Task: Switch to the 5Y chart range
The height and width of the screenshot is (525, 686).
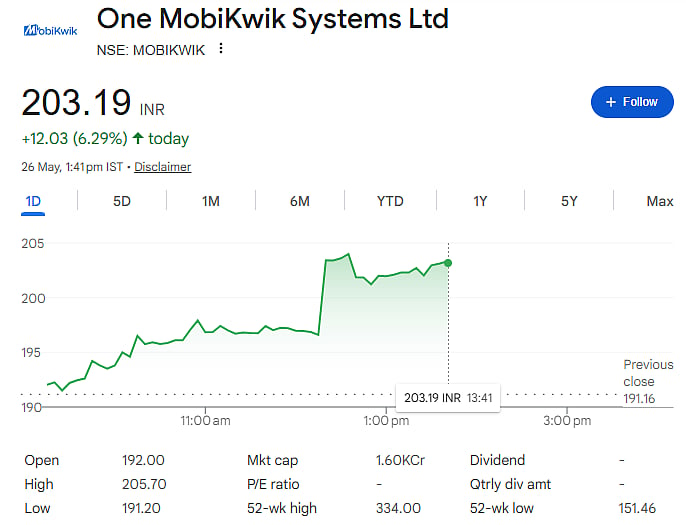Action: [569, 201]
